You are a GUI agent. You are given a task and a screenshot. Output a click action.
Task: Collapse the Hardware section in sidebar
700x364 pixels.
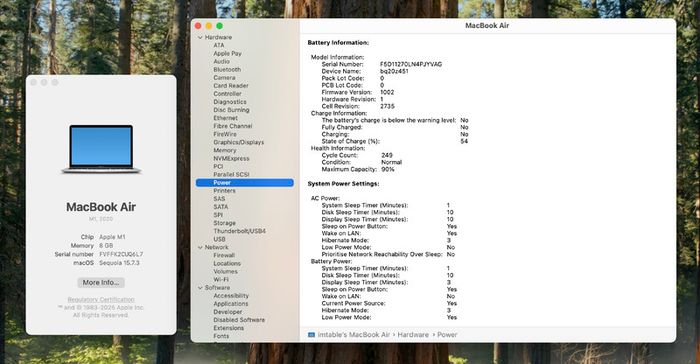pos(200,38)
